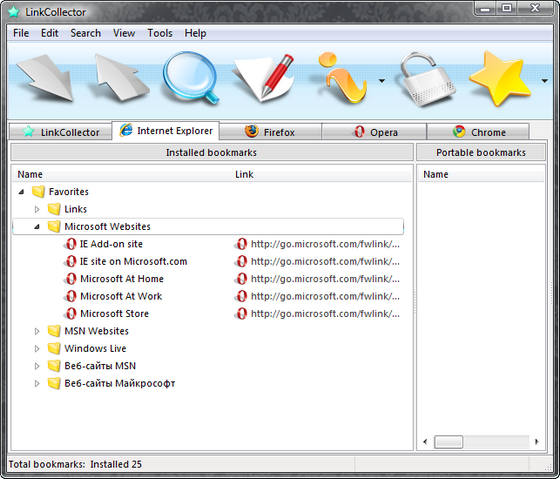Screen dimensions: 560x479
Task: Click the Portable bookmarks header button
Action: (481, 153)
